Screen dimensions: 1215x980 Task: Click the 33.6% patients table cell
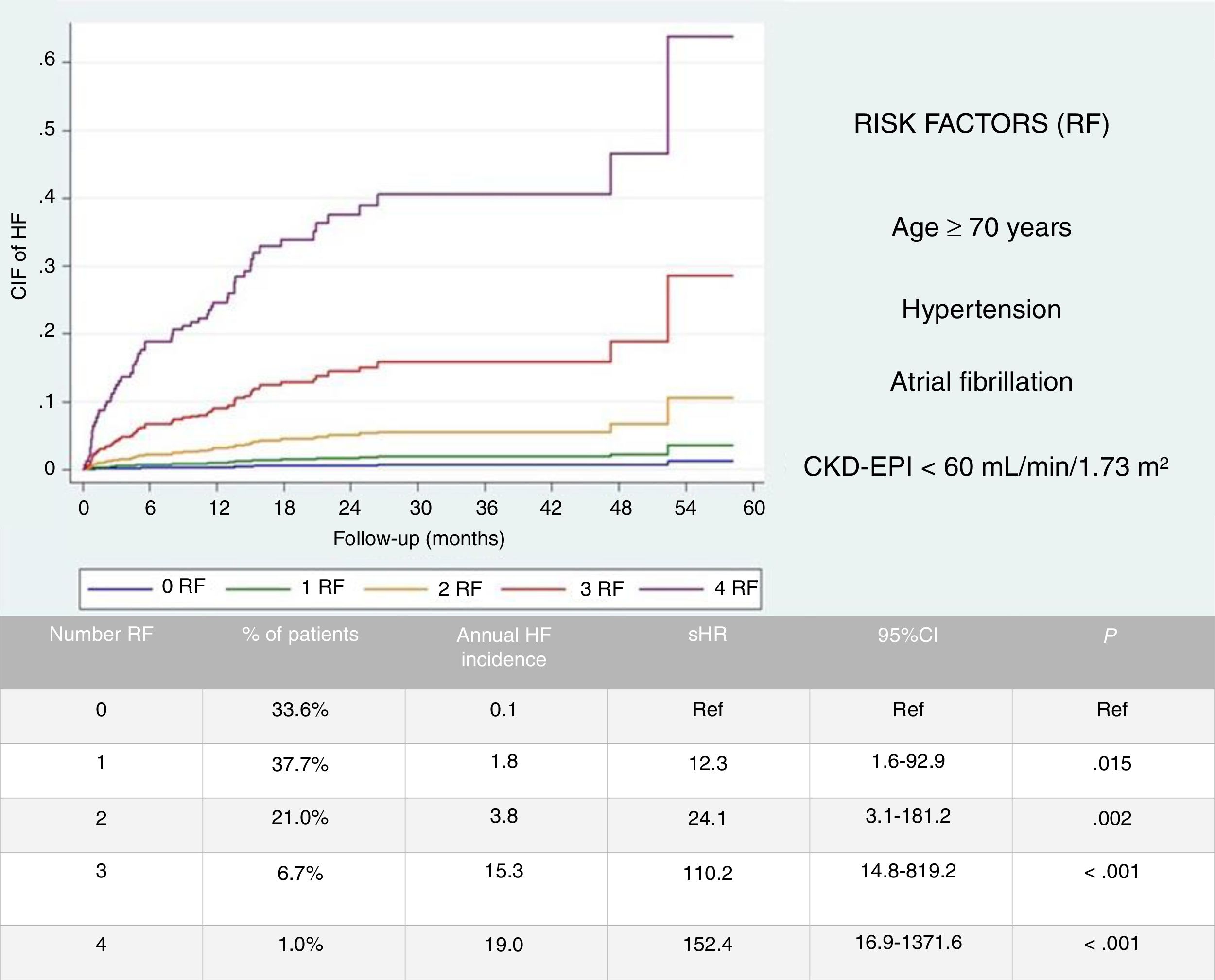click(x=300, y=709)
